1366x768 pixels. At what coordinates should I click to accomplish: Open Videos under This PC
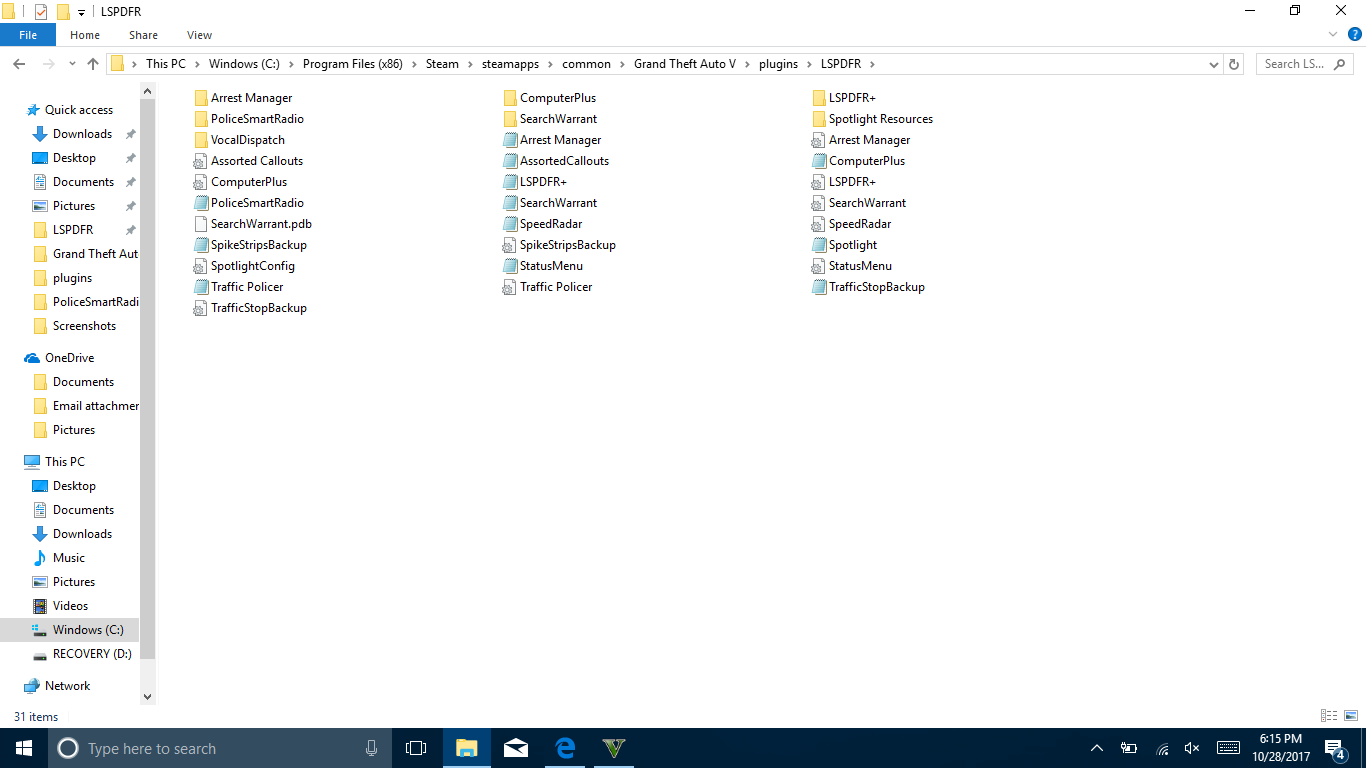pos(70,606)
